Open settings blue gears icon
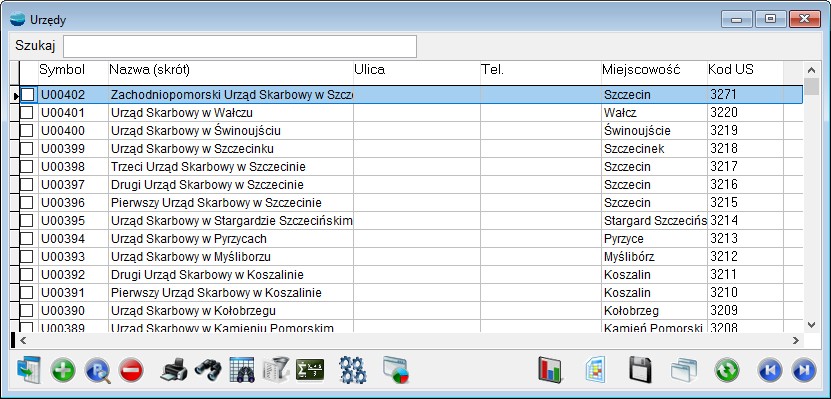 [x=352, y=370]
